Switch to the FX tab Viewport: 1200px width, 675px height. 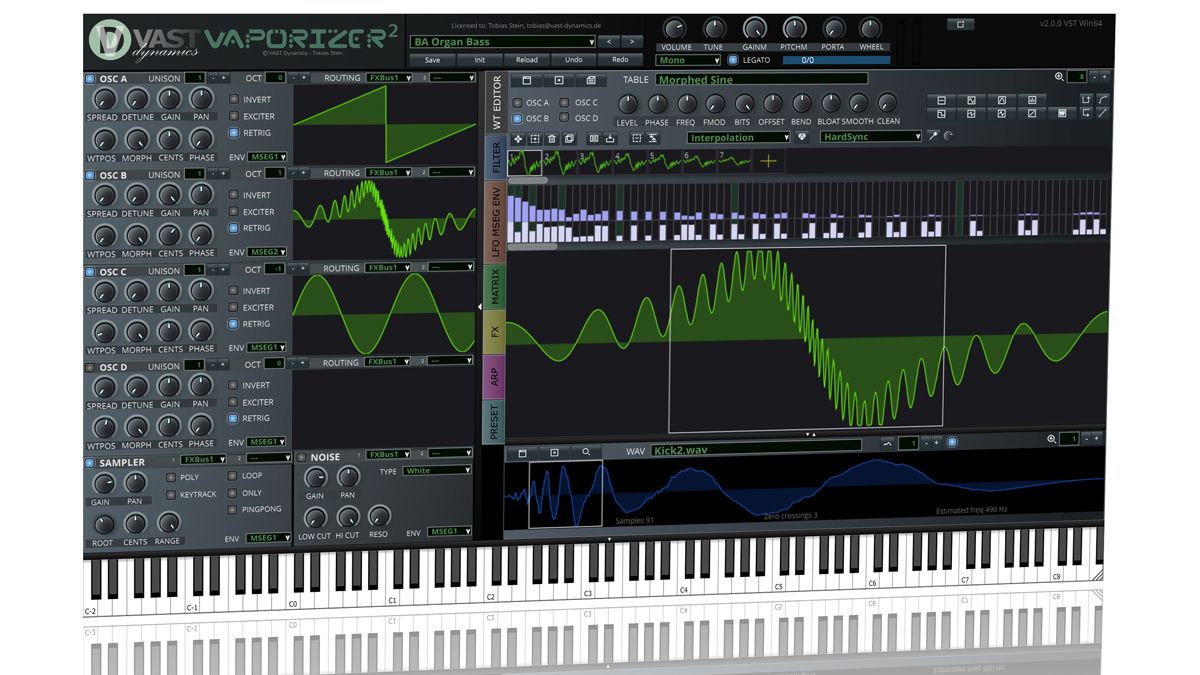pyautogui.click(x=494, y=330)
